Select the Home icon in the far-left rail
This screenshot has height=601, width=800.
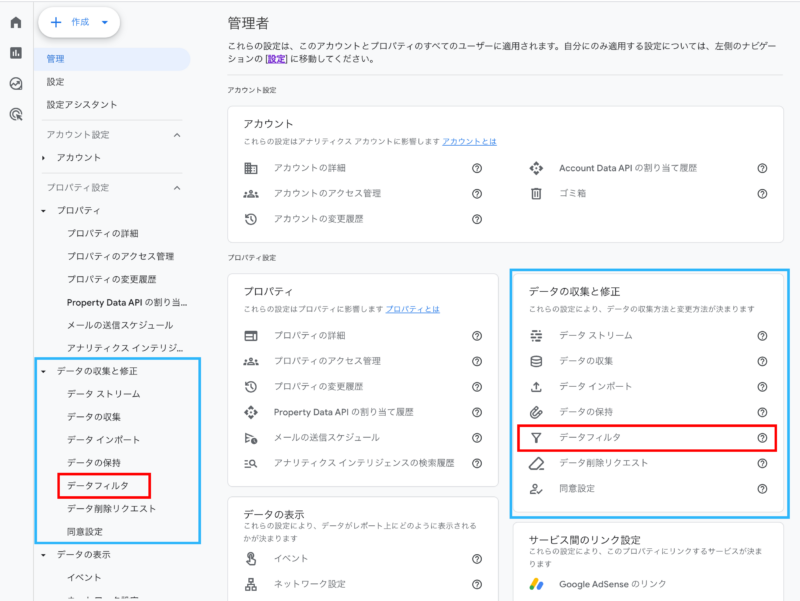tap(16, 22)
